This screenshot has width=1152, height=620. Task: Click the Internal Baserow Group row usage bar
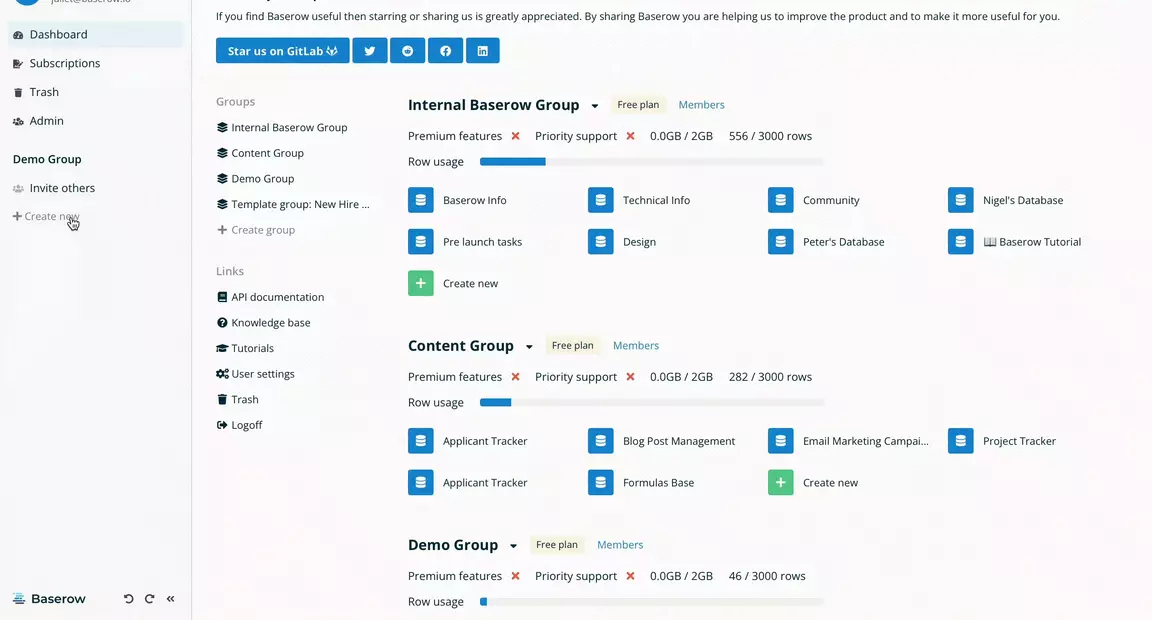point(651,162)
